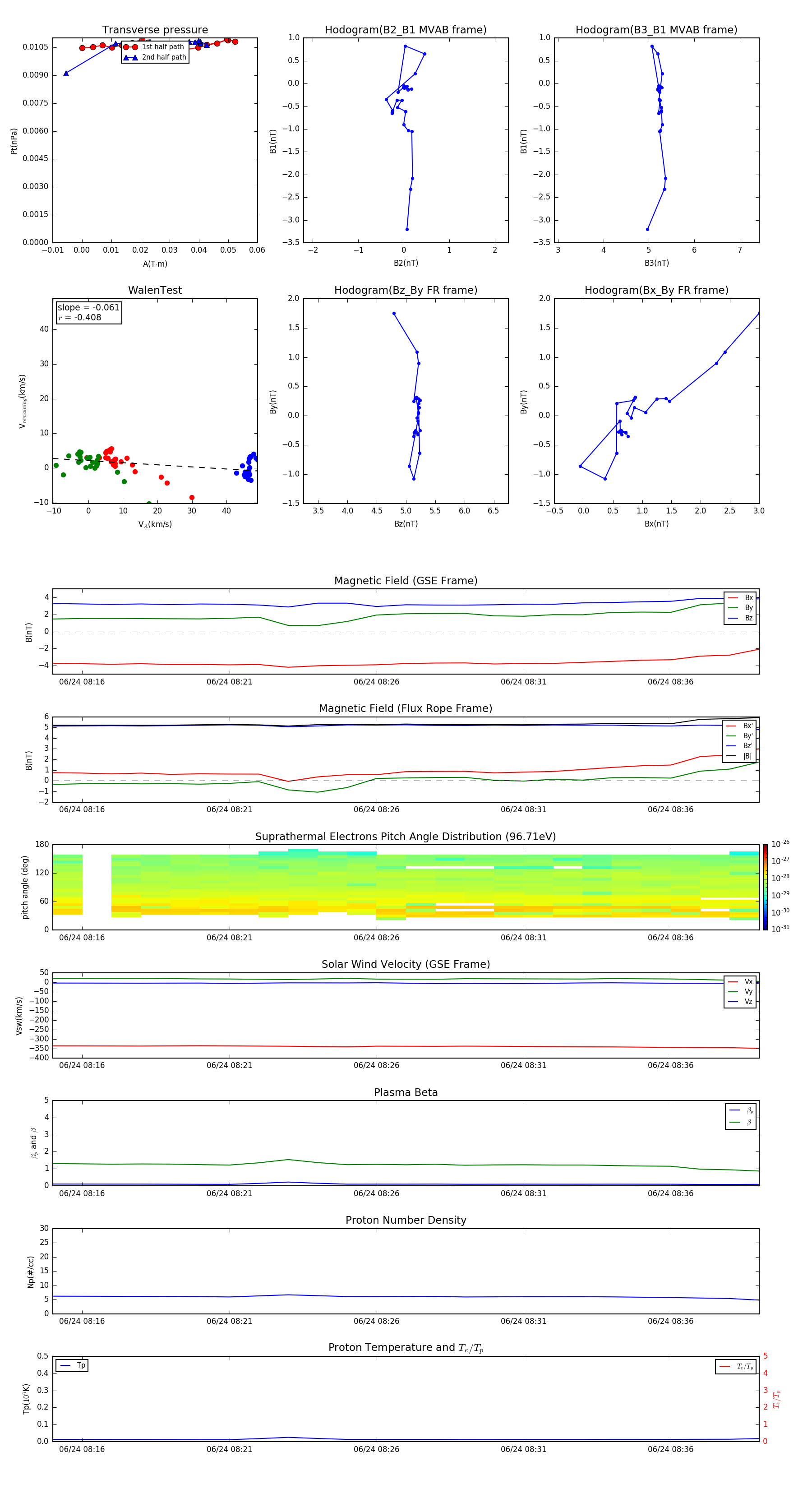
Task: Click the "Transverse pressure" plot title
Action: [x=155, y=30]
